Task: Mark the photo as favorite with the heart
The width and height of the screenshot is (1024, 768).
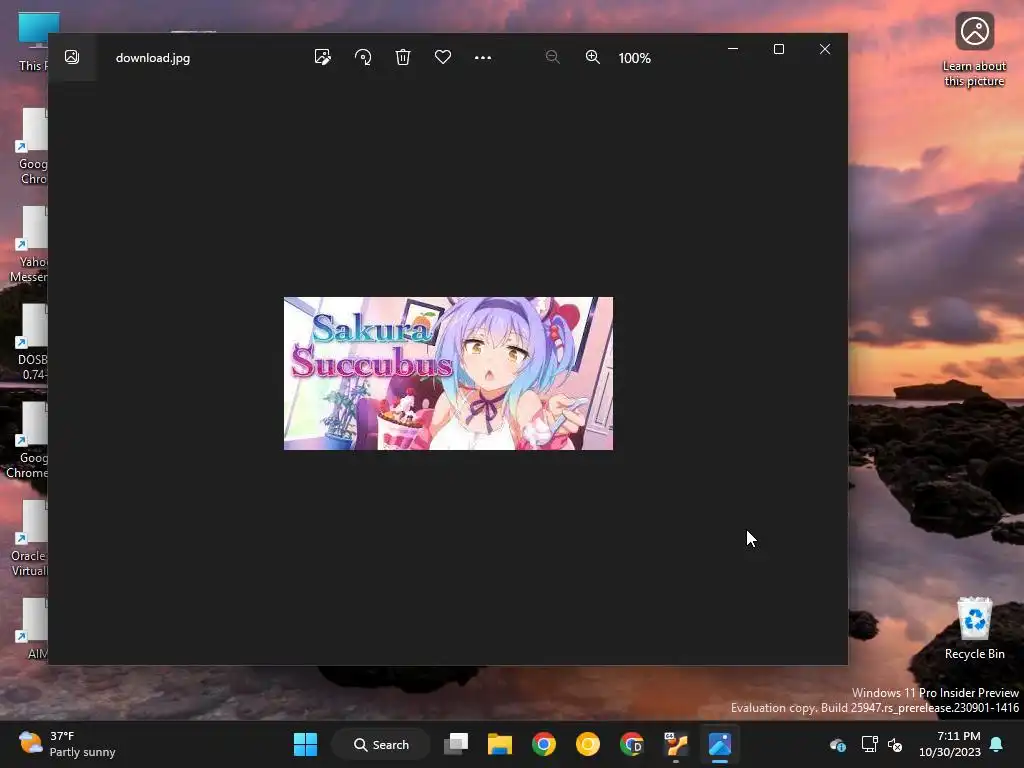Action: [x=443, y=57]
